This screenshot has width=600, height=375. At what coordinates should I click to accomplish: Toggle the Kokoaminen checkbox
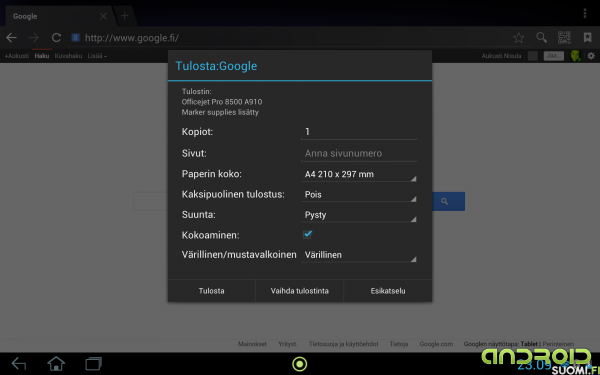tap(307, 234)
